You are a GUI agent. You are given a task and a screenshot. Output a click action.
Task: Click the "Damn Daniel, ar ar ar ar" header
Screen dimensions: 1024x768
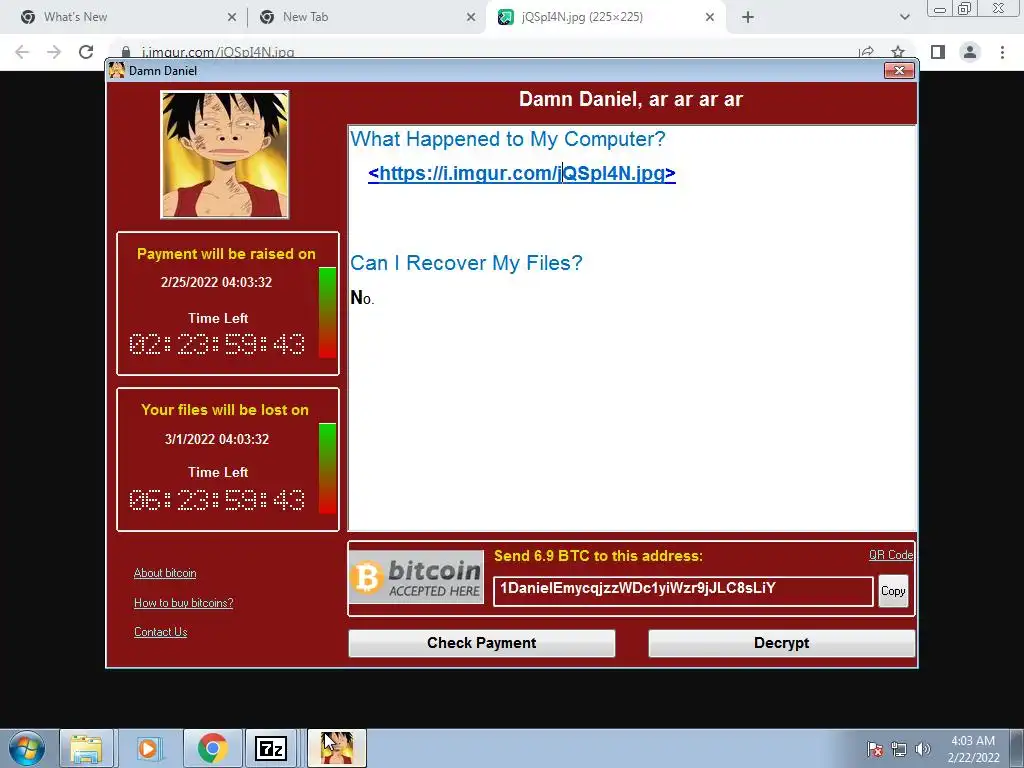tap(631, 99)
